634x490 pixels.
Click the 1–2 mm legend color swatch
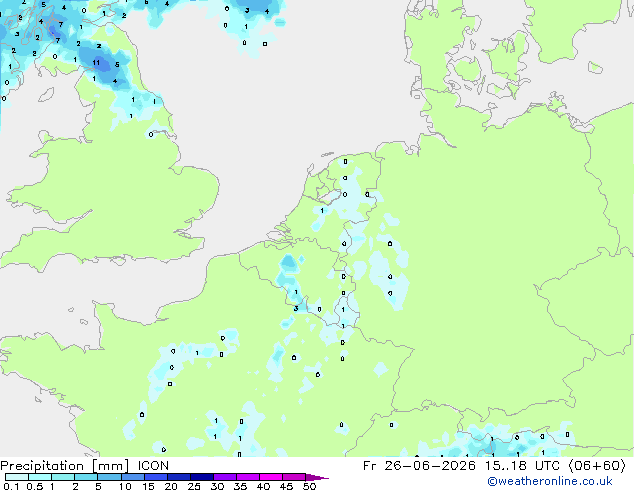coord(63,477)
